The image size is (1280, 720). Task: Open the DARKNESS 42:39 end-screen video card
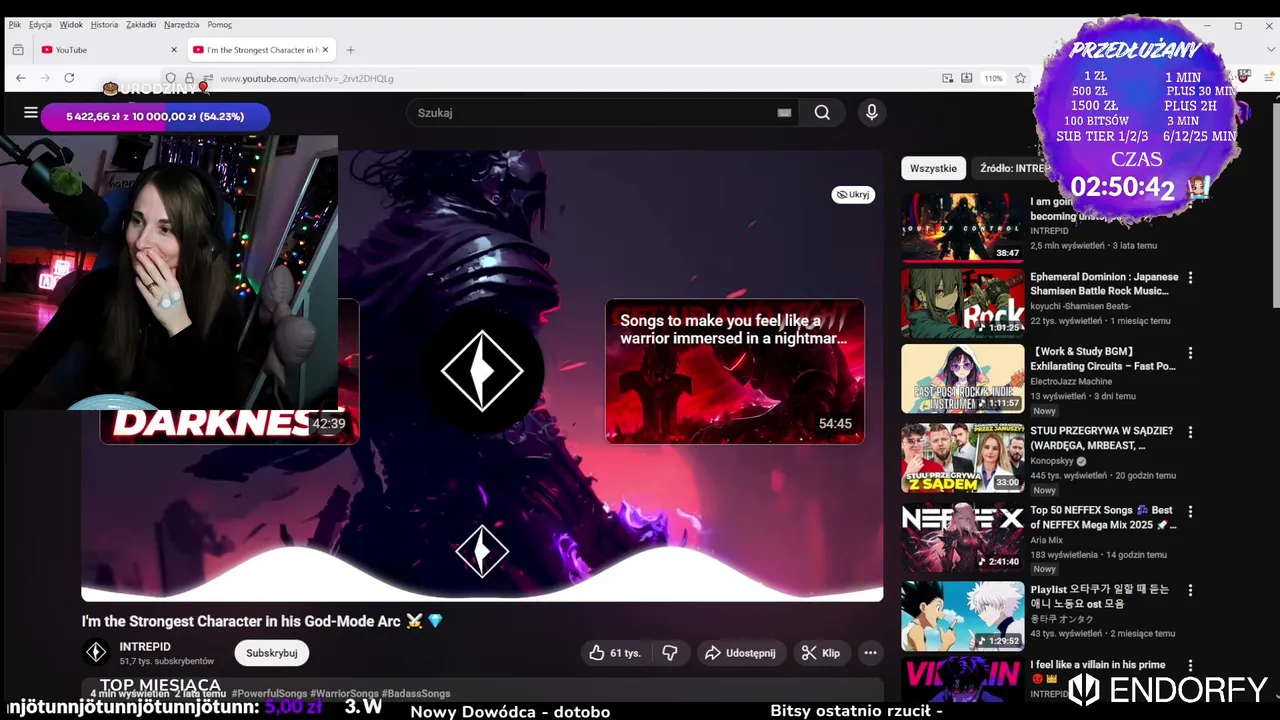[x=230, y=371]
